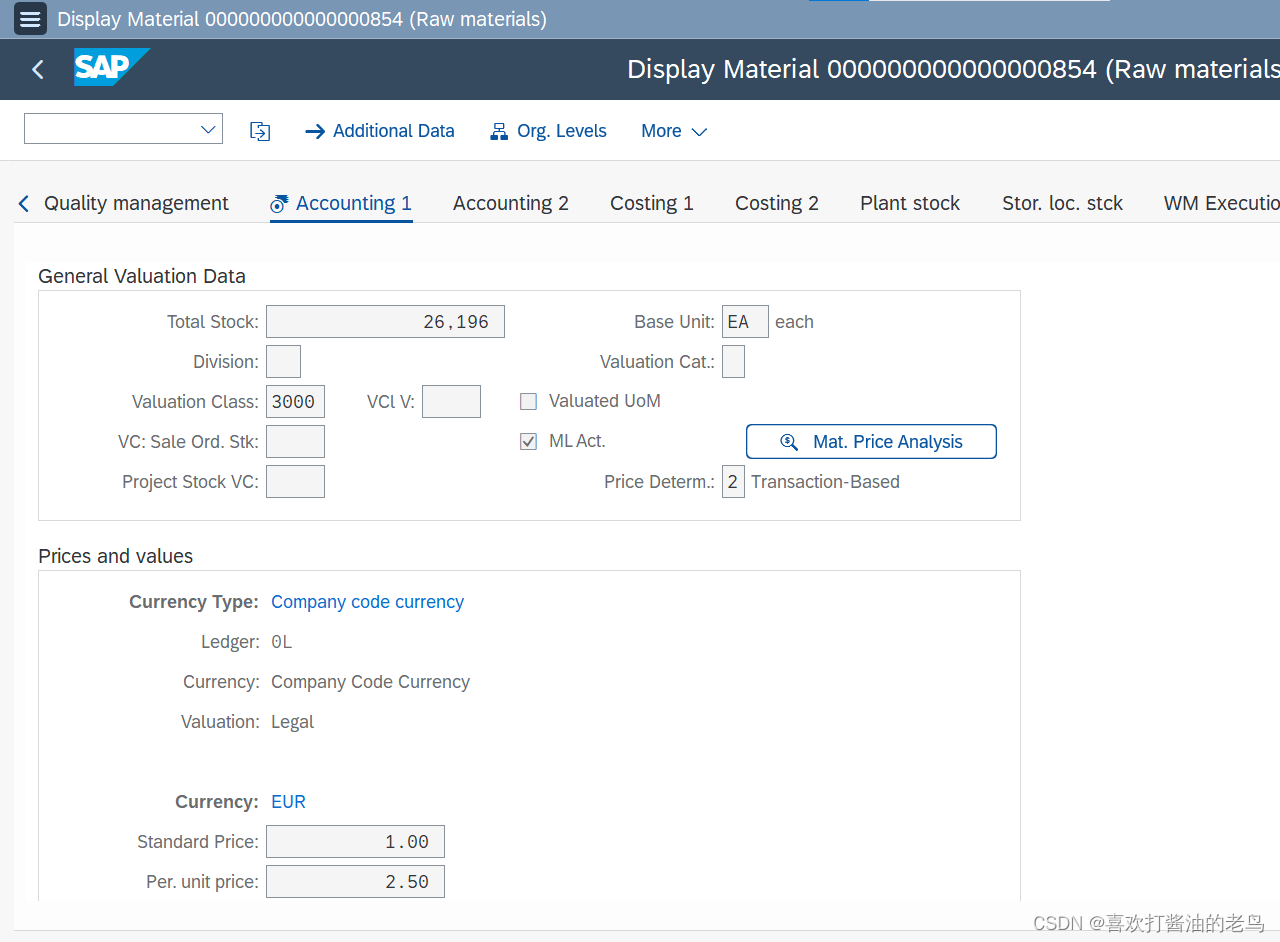Click the arrow icon next to Additional Data

click(x=315, y=130)
